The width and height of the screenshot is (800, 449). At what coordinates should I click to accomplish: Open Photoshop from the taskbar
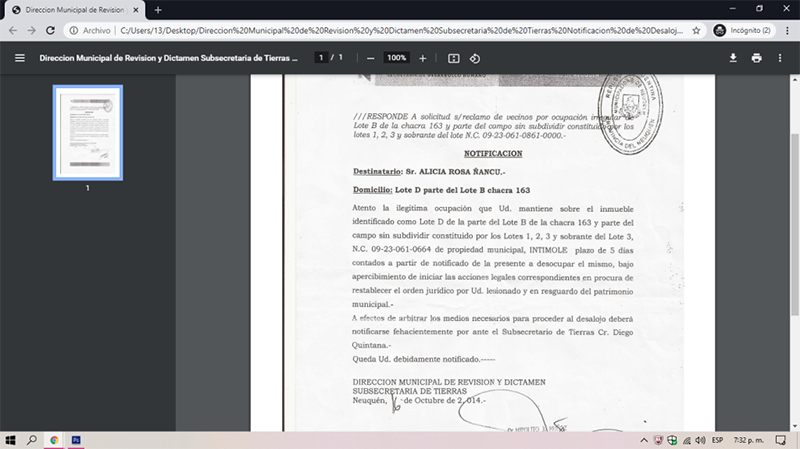pyautogui.click(x=76, y=439)
